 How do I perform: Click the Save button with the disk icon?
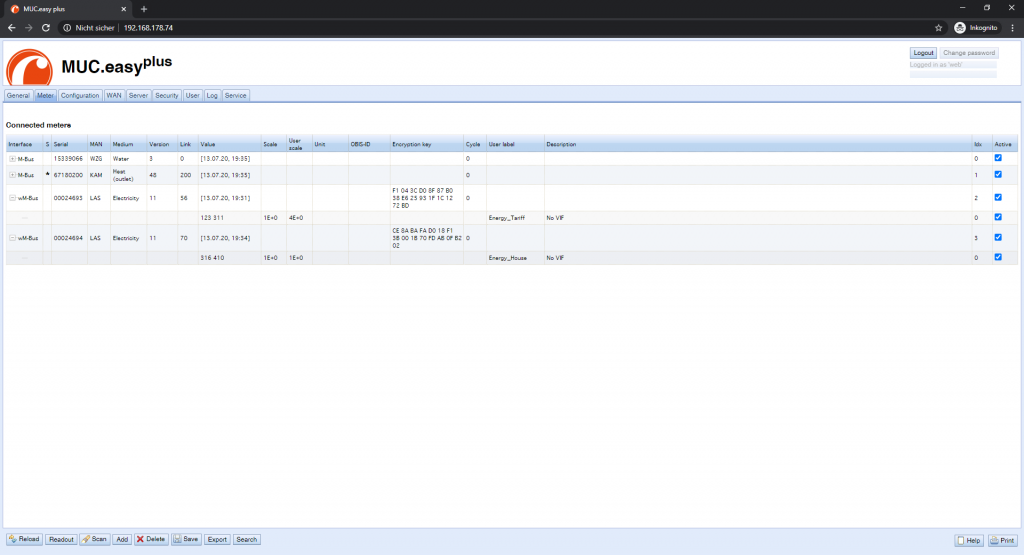click(186, 539)
